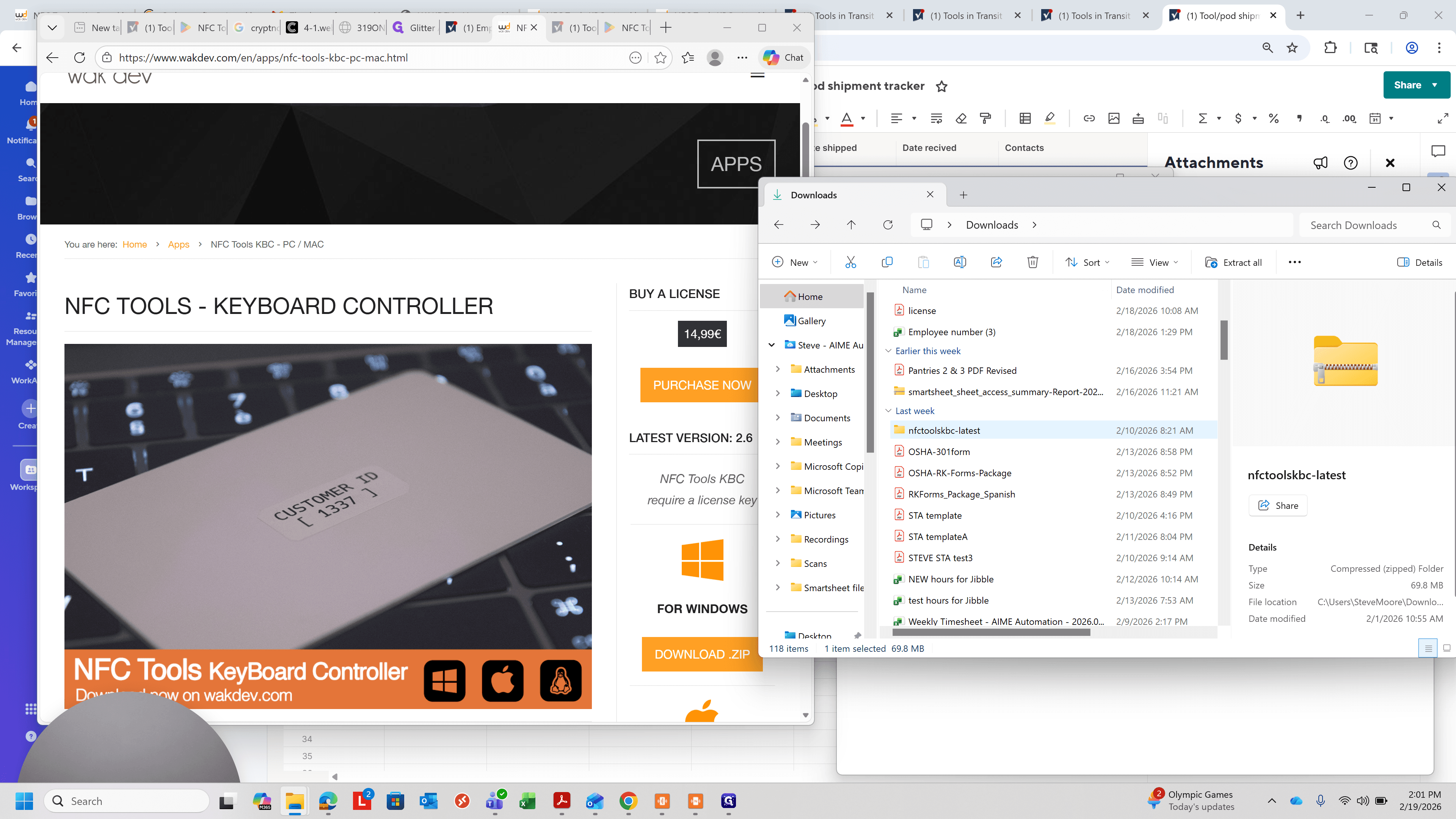1456x819 pixels.
Task: Open Excel from the taskbar
Action: [527, 801]
